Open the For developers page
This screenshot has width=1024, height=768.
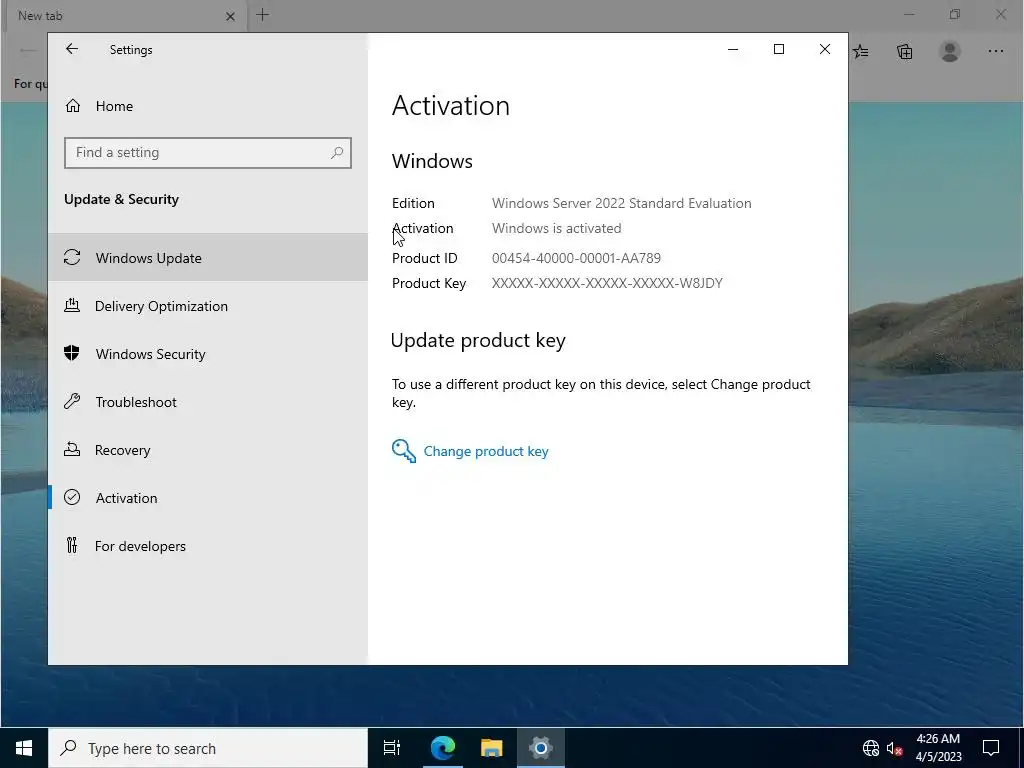(208, 546)
